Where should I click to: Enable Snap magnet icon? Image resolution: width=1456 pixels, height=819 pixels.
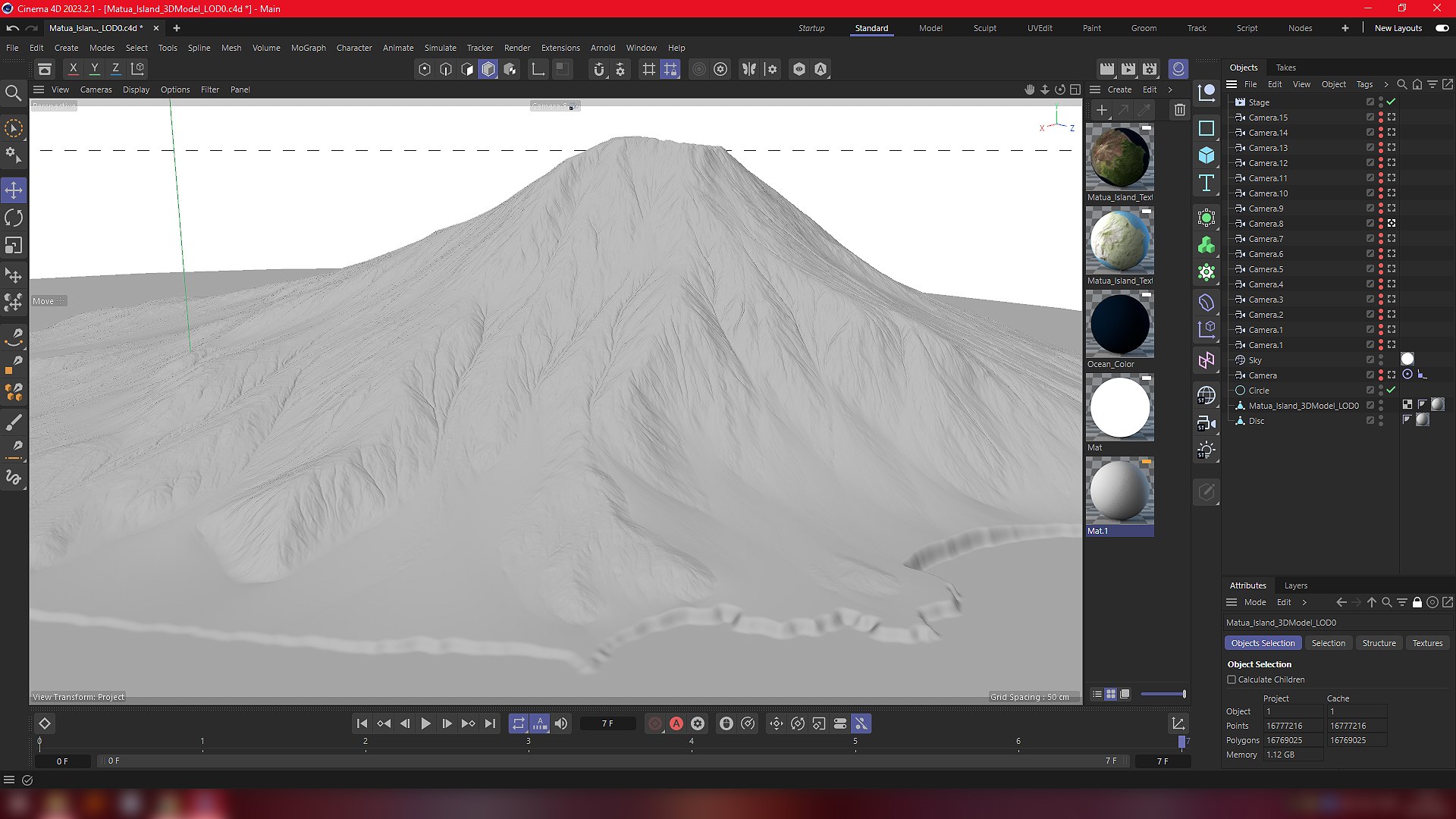click(x=599, y=69)
